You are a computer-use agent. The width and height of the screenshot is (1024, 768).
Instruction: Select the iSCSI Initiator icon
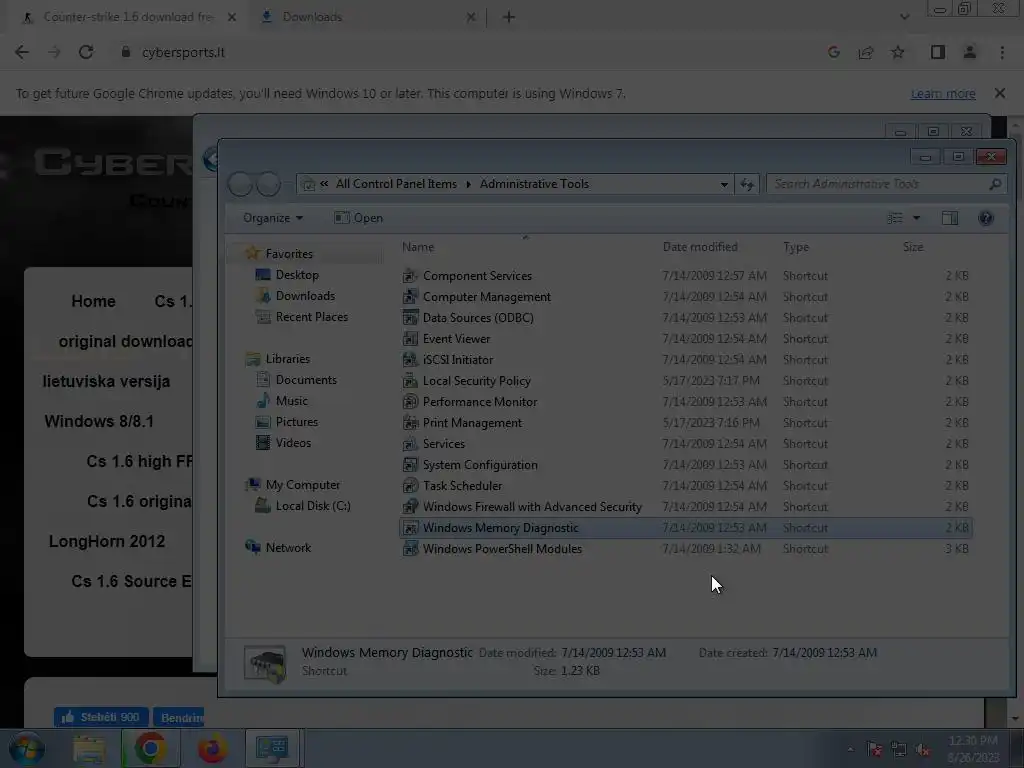(410, 360)
